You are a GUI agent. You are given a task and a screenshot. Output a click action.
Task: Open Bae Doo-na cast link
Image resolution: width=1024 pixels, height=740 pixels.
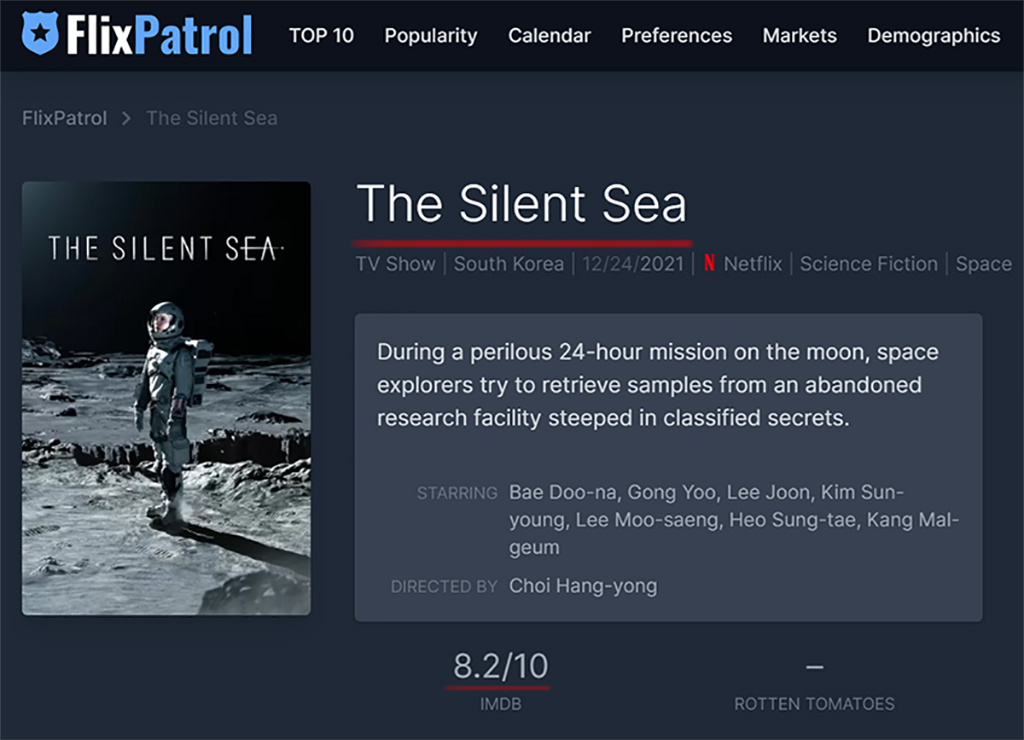click(x=562, y=492)
